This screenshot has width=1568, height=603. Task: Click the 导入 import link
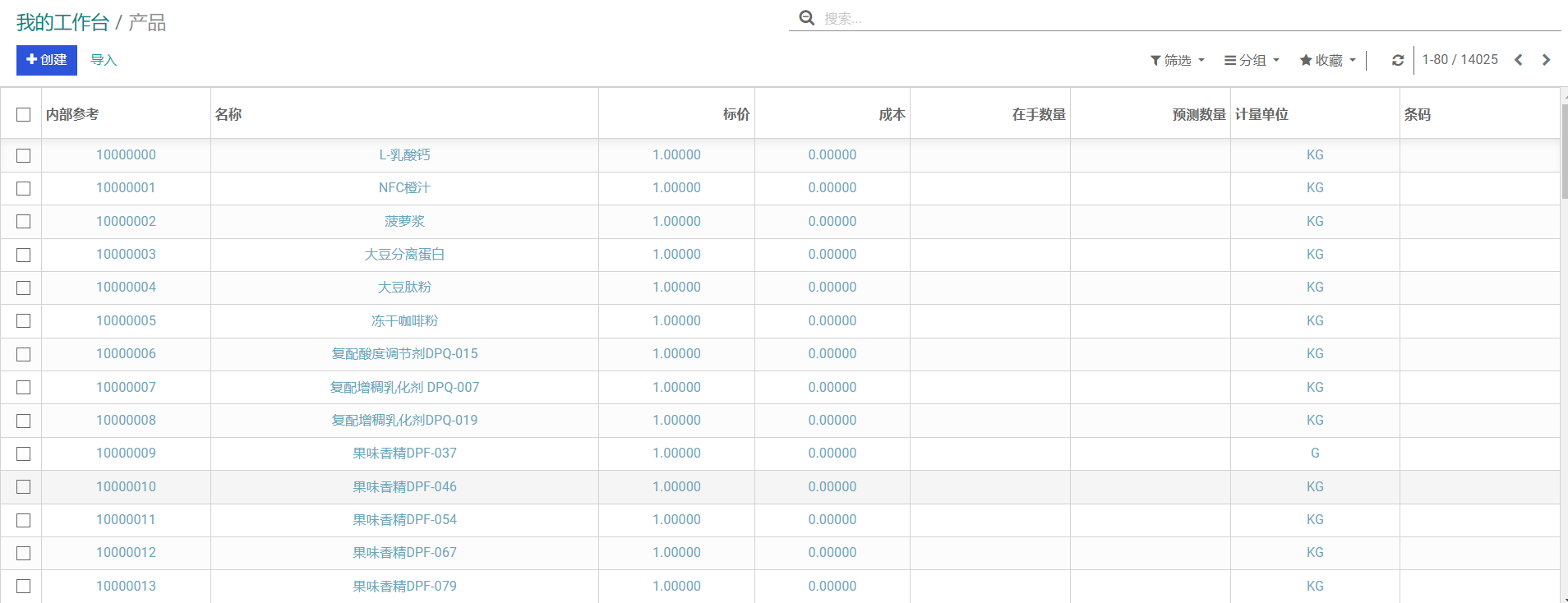[104, 60]
